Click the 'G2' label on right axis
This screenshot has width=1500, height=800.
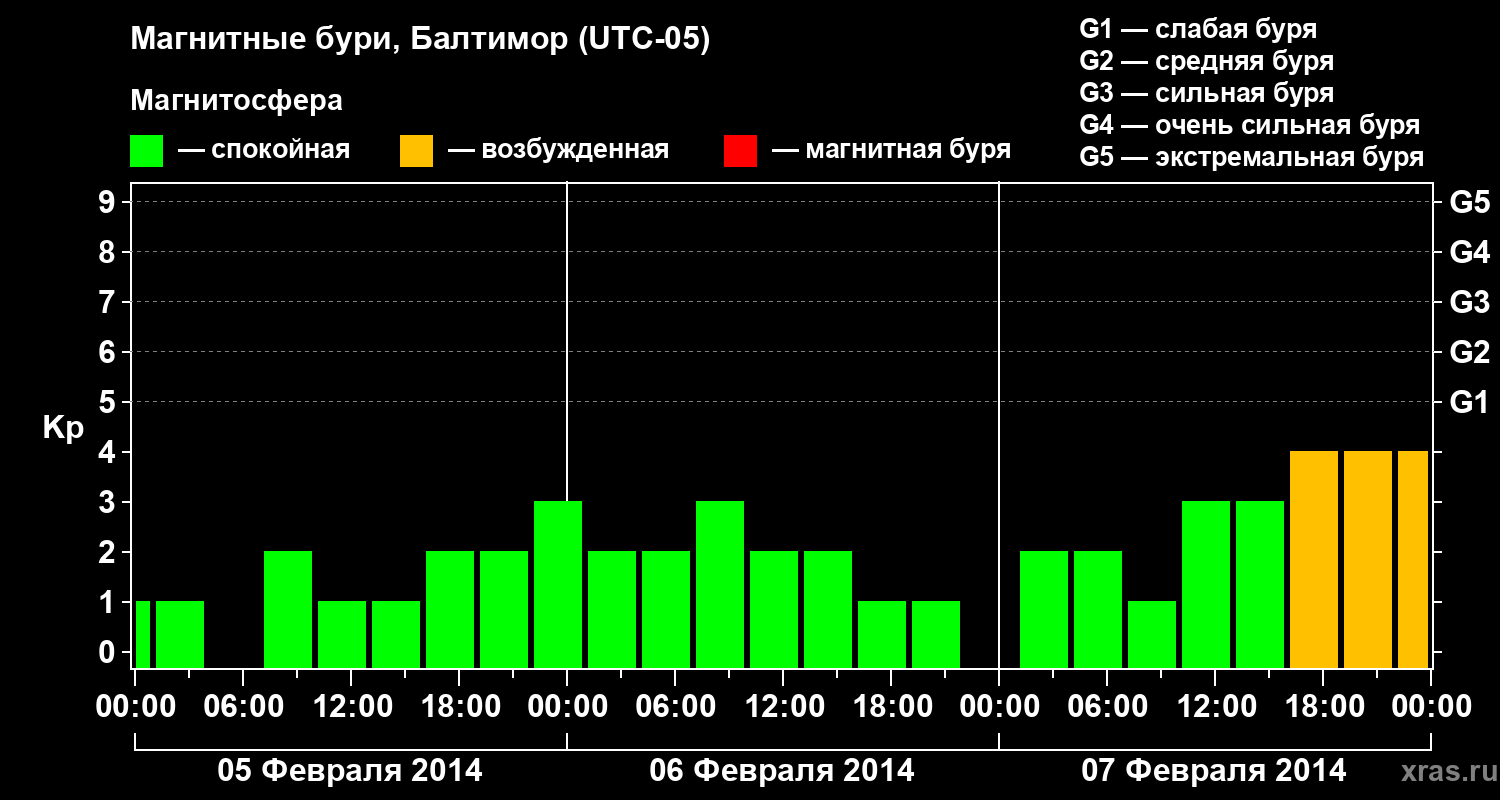coord(1469,352)
